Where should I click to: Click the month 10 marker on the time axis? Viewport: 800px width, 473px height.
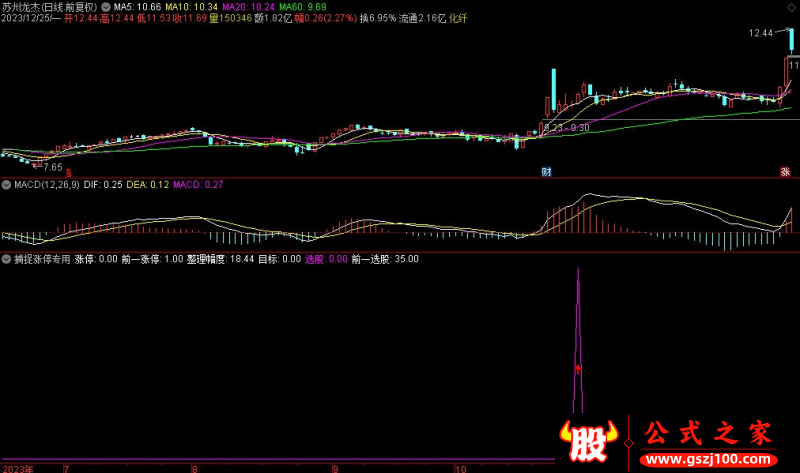[460, 469]
